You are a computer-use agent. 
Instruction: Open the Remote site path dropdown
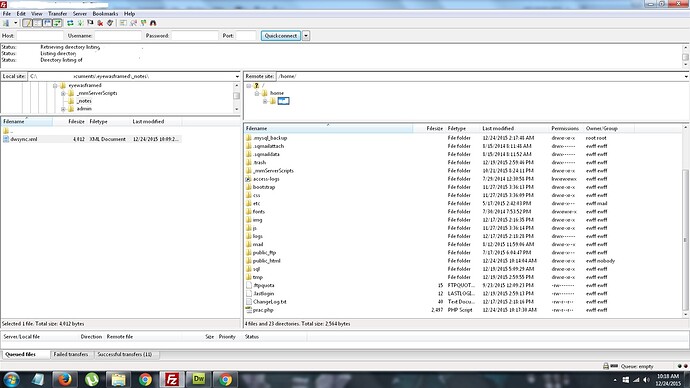click(x=686, y=77)
